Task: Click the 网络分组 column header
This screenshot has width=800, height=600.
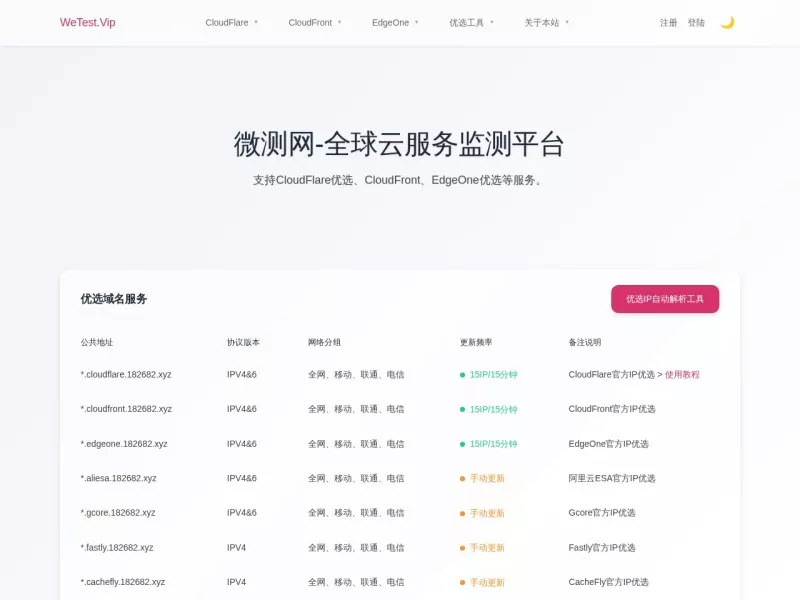Action: pyautogui.click(x=324, y=342)
